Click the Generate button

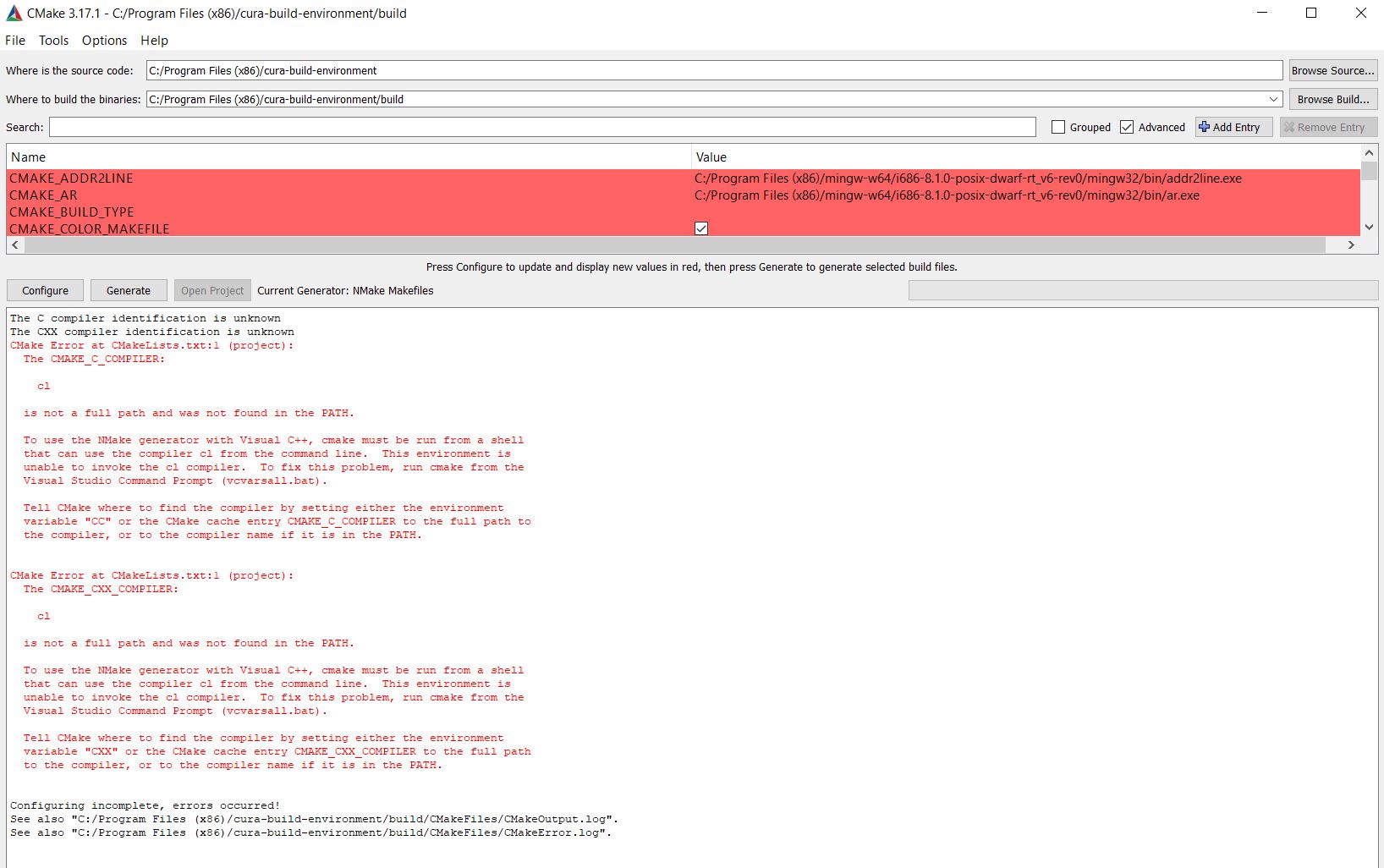[x=129, y=290]
